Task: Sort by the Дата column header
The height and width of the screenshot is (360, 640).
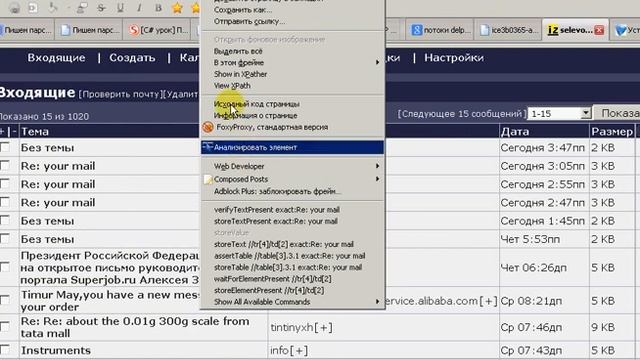Action: [515, 131]
